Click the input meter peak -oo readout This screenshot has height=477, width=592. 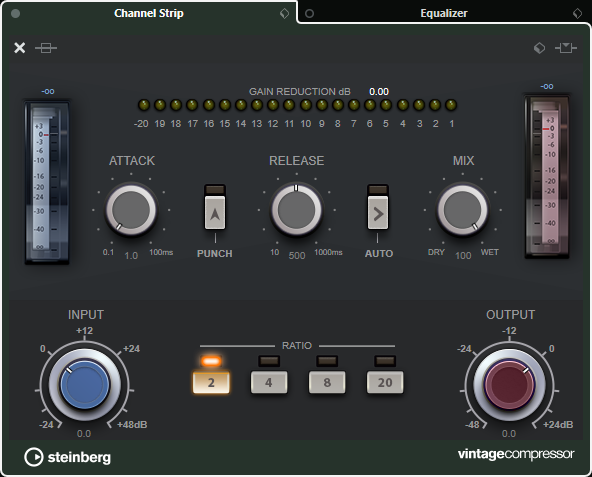[x=48, y=91]
